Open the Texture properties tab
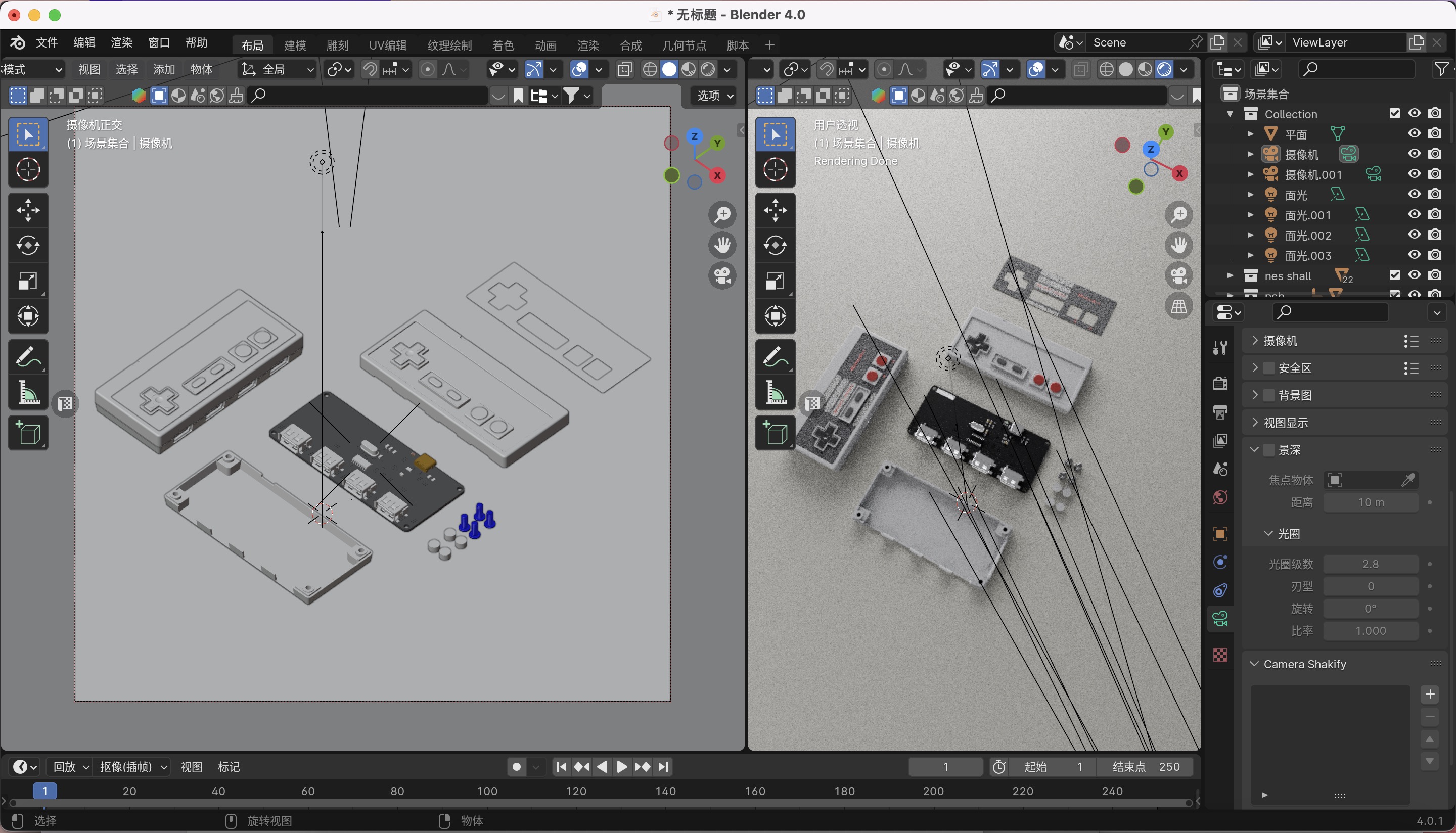The width and height of the screenshot is (1456, 833). tap(1220, 655)
